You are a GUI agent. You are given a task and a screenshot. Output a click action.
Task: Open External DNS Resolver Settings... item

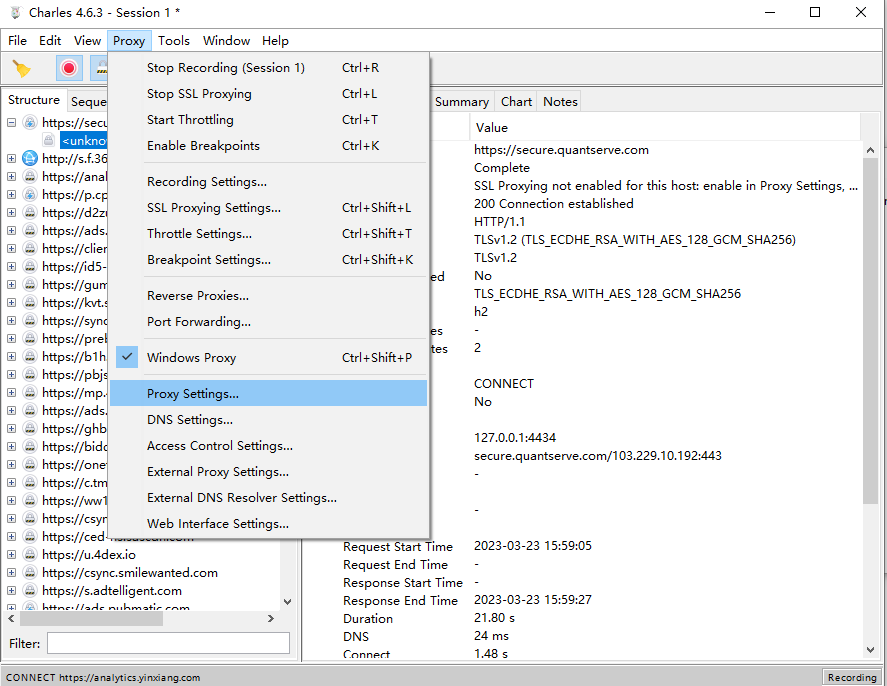coord(268,498)
